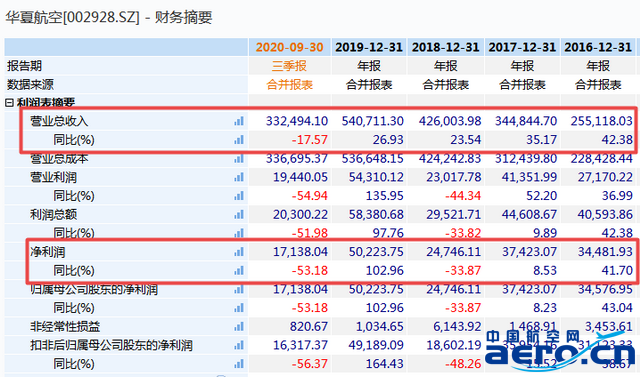Click revenue value 426,003.98
Viewport: 640px width, 377px height.
(450, 121)
